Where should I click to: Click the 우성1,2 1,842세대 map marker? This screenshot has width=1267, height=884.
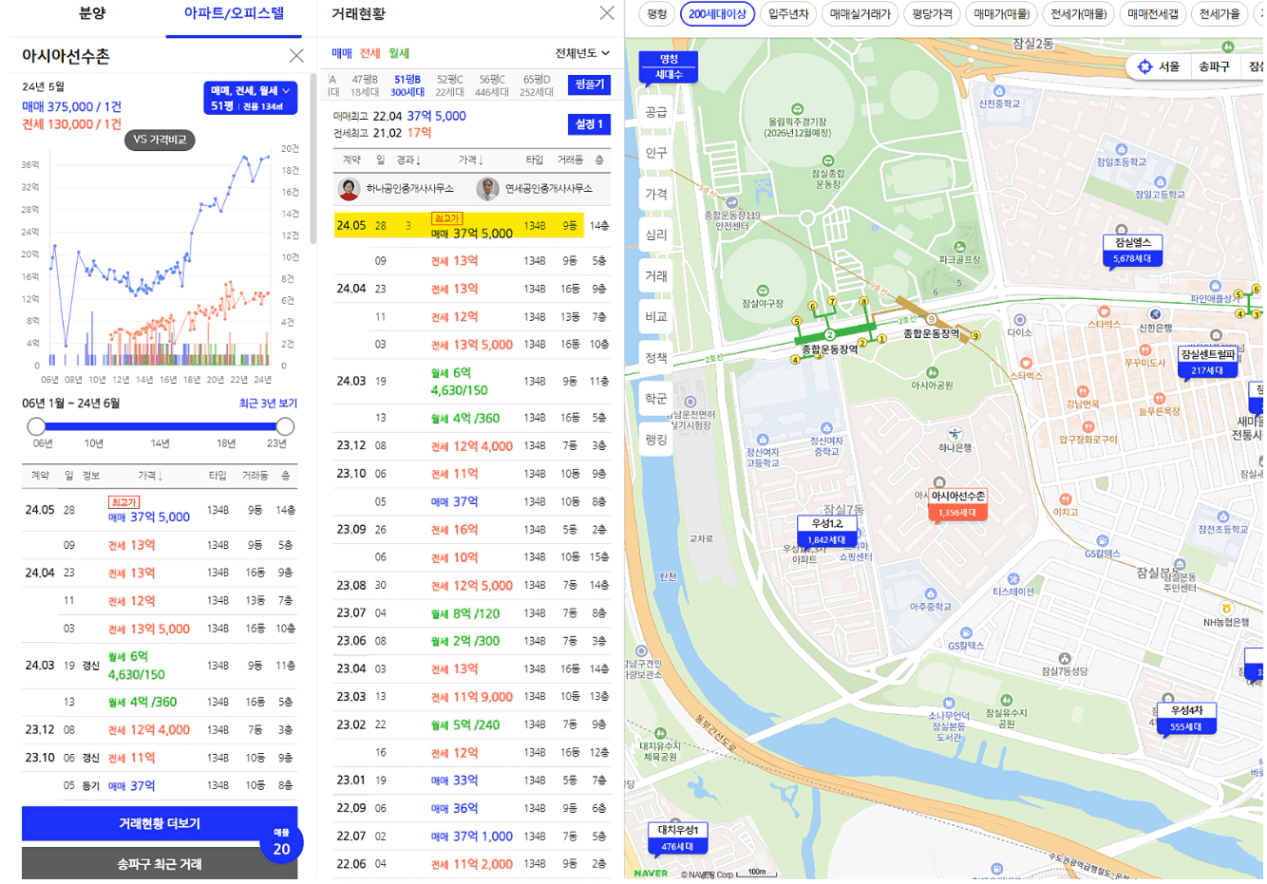point(828,532)
